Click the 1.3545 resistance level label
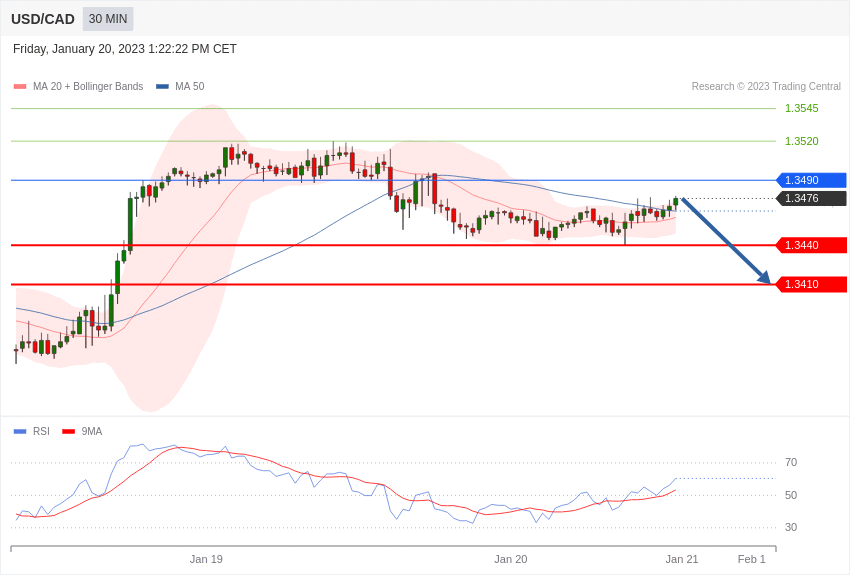 pyautogui.click(x=802, y=108)
